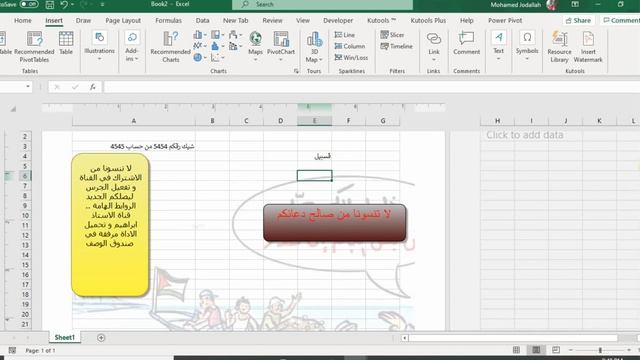Click 'Click to add data' area
The width and height of the screenshot is (640, 360).
[524, 135]
